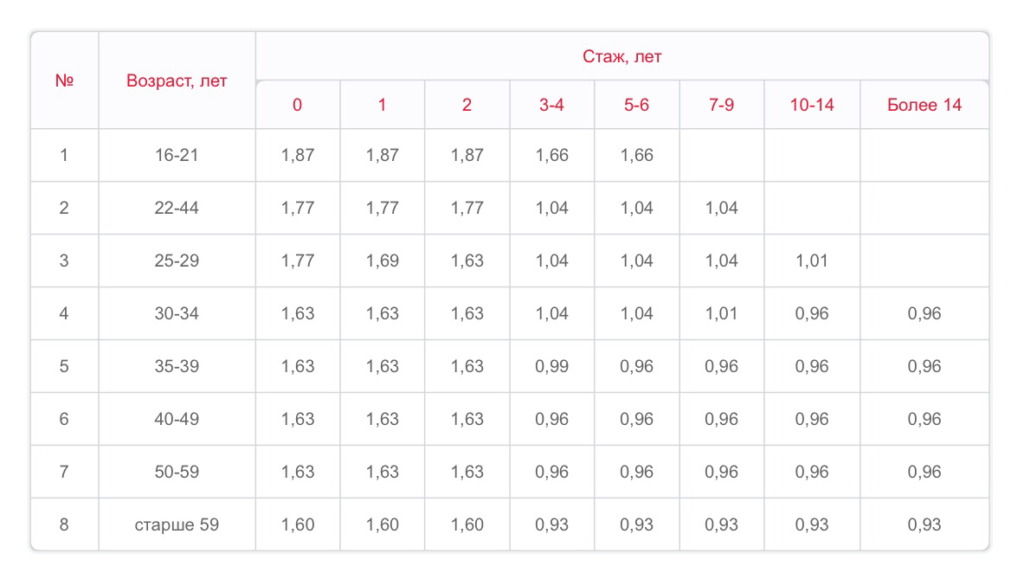This screenshot has width=1024, height=579.
Task: Select the "22-44" age range cell
Action: 177,208
